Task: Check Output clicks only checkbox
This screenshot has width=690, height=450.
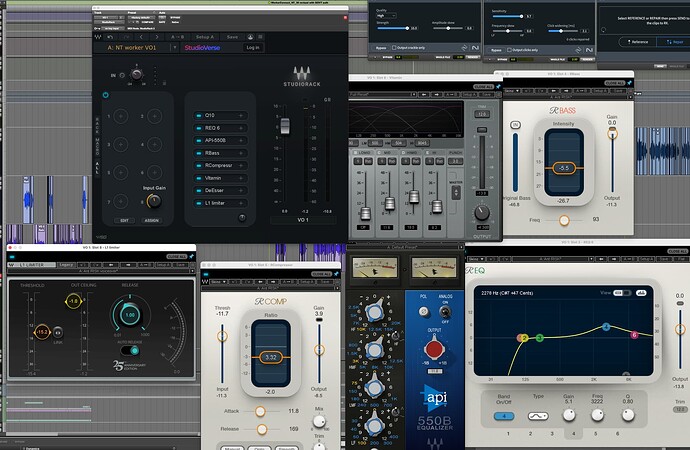Action: click(x=509, y=50)
